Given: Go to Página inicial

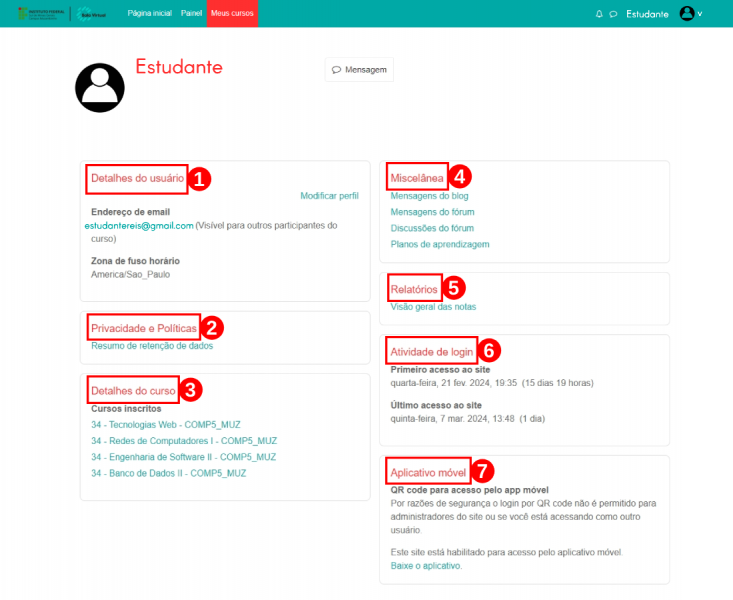Looking at the screenshot, I should pos(150,13).
